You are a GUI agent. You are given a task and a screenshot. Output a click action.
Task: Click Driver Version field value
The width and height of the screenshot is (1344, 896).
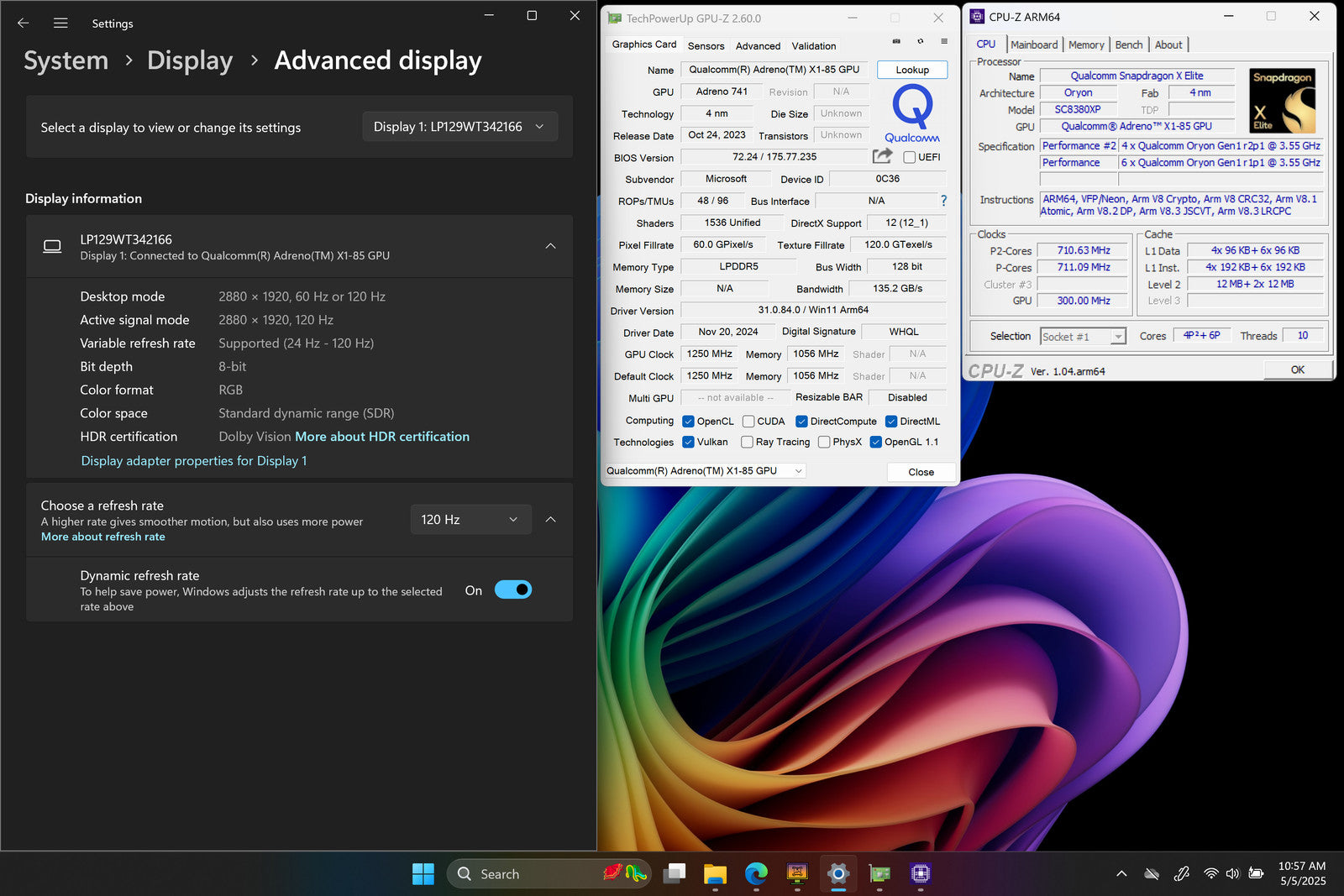813,310
